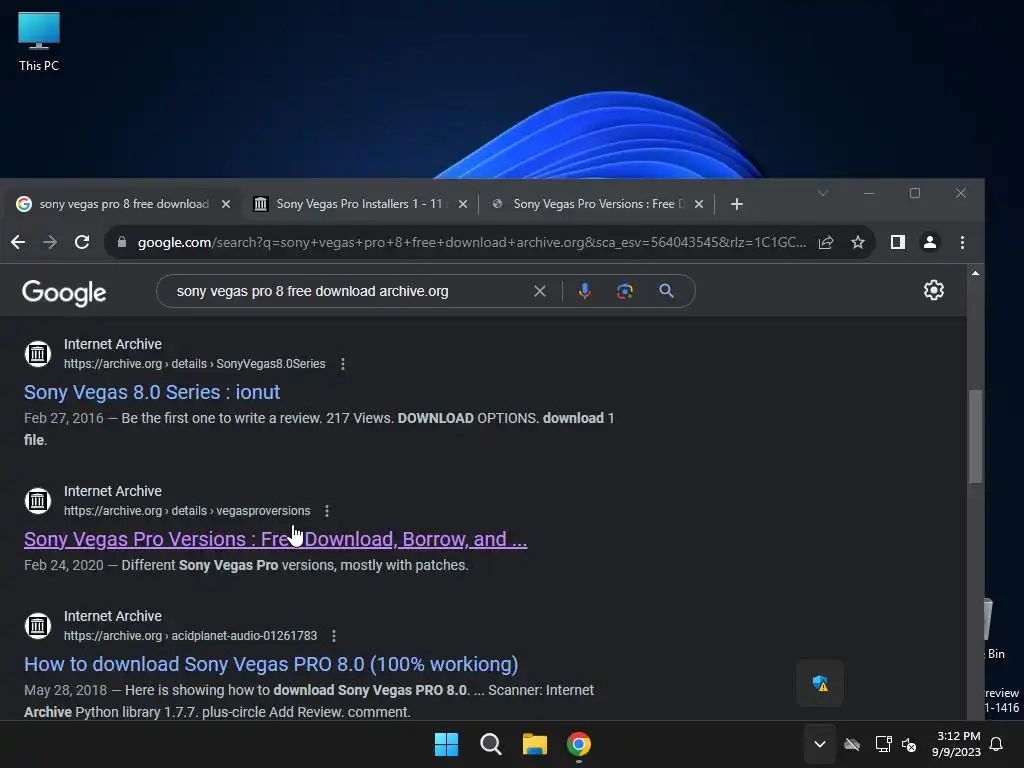Open more options for SonyVegas8.0Series result
This screenshot has width=1024, height=768.
click(x=343, y=364)
